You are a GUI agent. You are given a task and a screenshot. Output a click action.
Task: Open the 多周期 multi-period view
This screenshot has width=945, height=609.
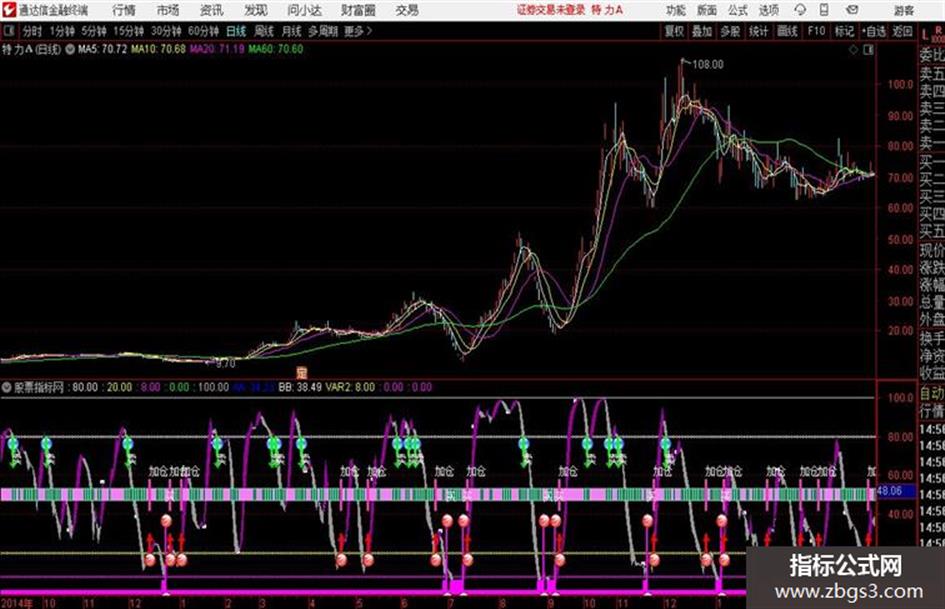[x=323, y=31]
